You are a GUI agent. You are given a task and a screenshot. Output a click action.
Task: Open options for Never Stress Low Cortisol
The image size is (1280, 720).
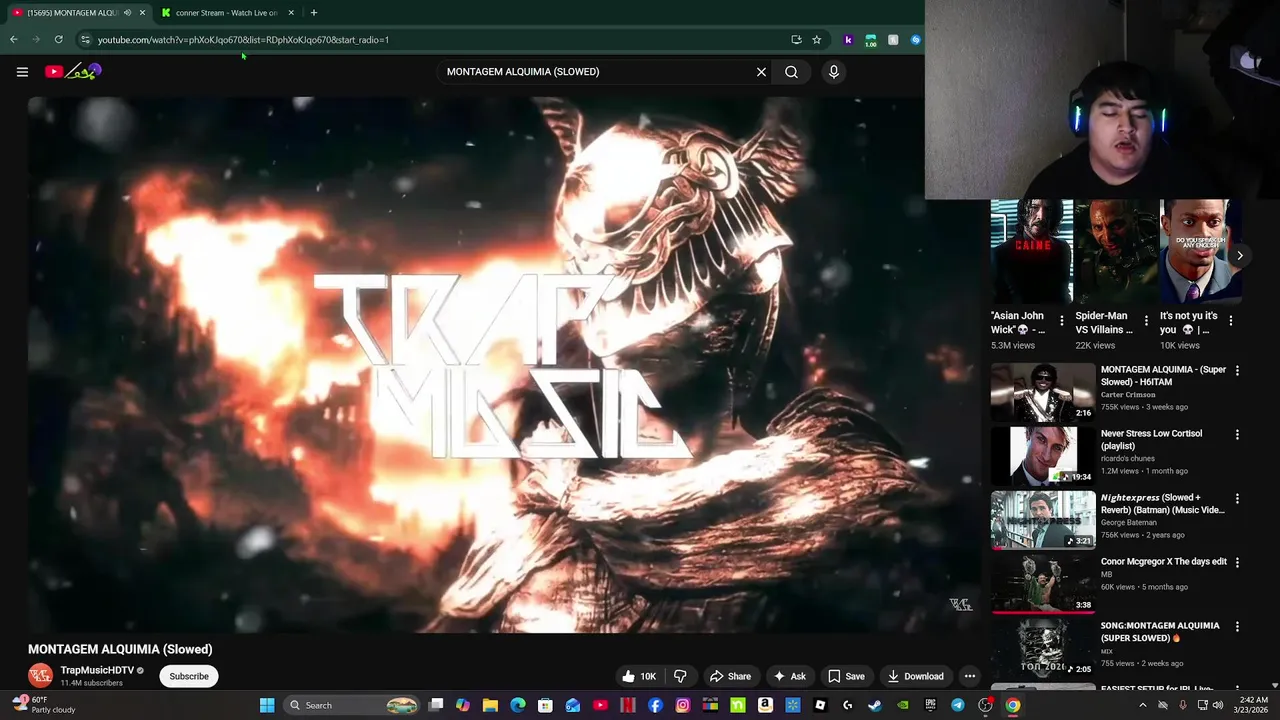point(1237,435)
